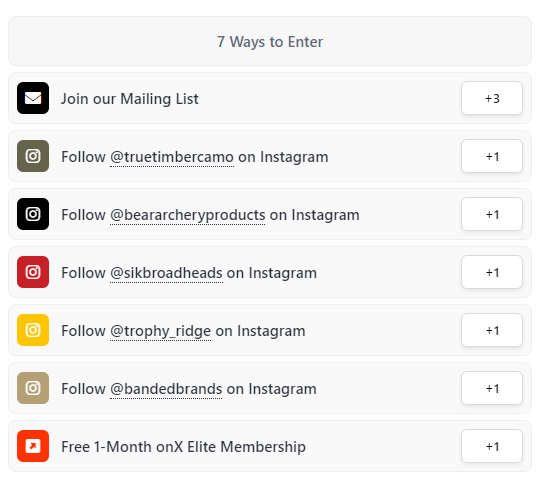Click the olive Instagram icon for truetimbercamo
Viewport: 540px width, 478px height.
pos(33,156)
